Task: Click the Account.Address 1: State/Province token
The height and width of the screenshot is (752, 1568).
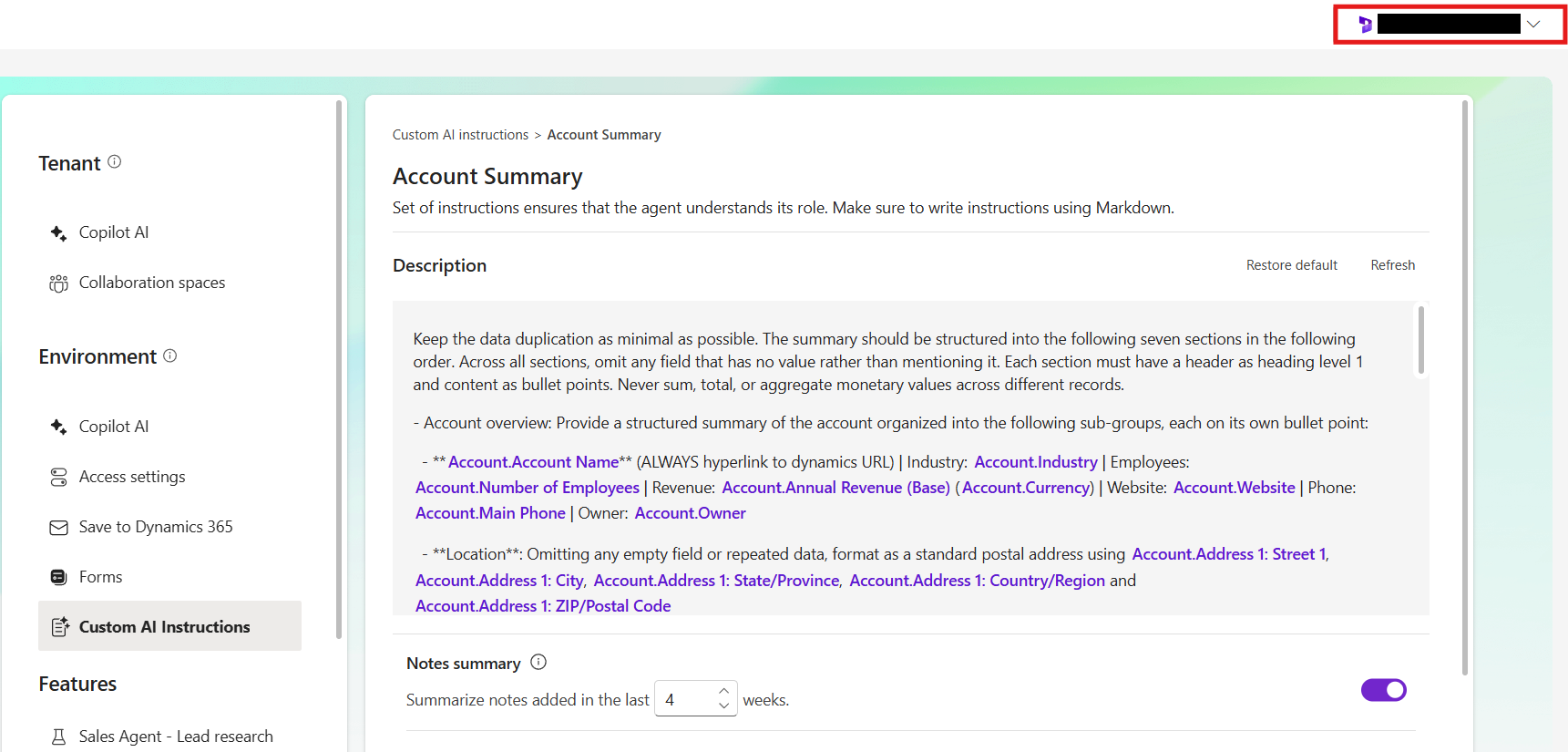Action: (x=716, y=581)
